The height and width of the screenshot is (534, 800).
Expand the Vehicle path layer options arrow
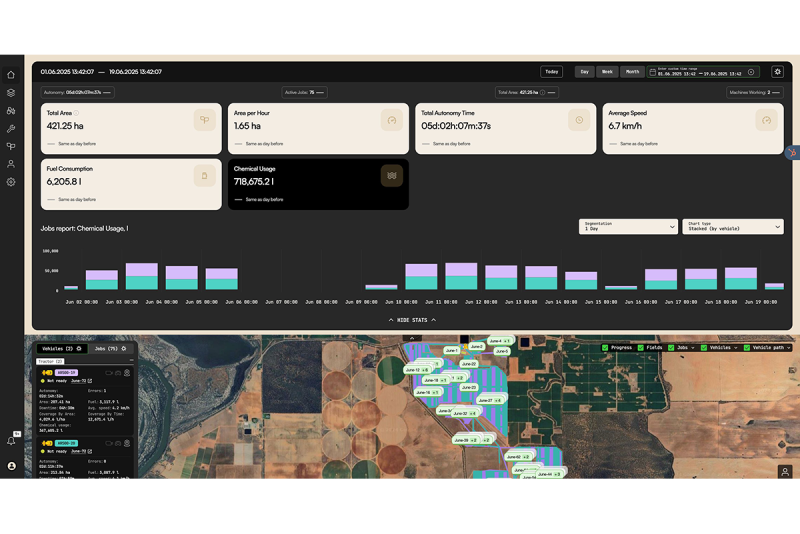click(789, 348)
